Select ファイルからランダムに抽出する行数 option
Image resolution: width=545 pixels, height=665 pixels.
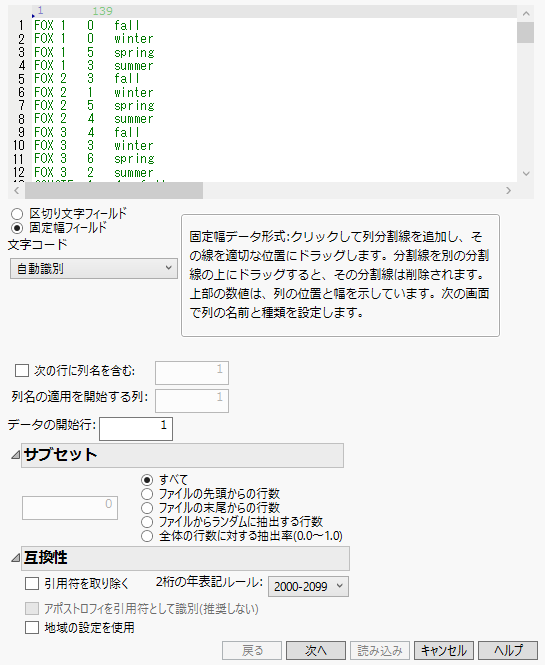click(x=147, y=522)
